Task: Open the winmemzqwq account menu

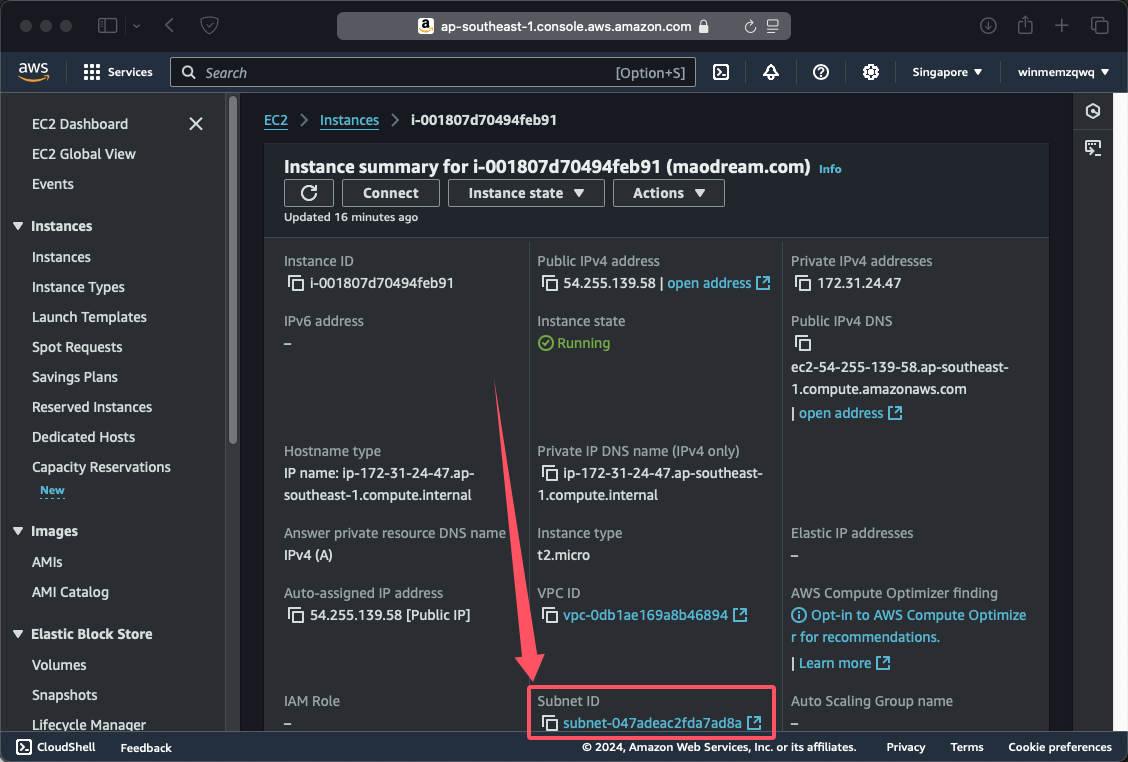Action: [x=1063, y=72]
